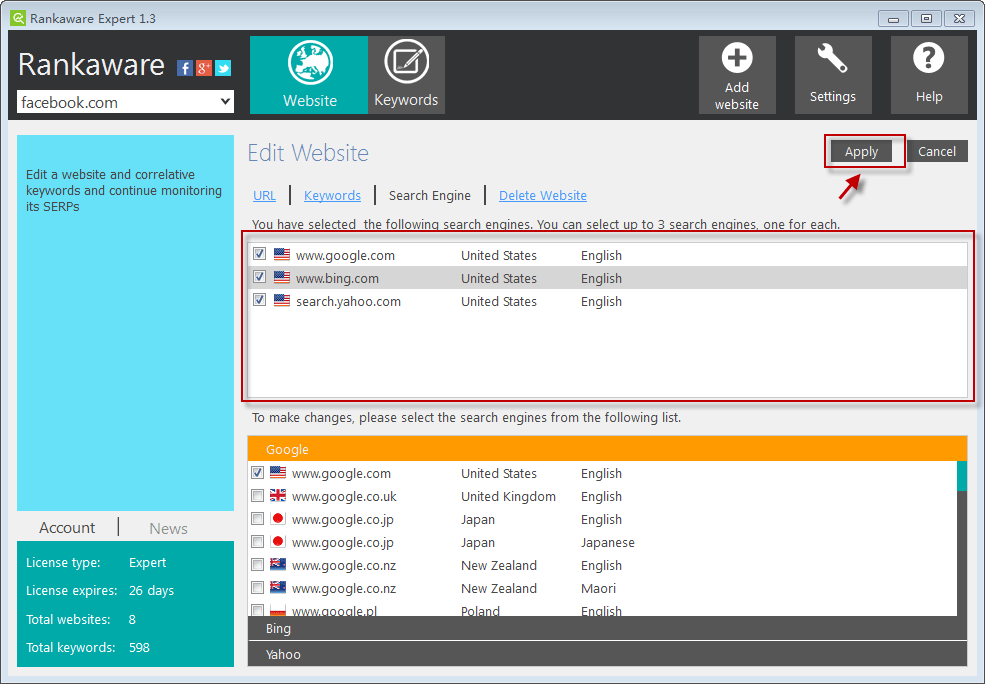This screenshot has width=986, height=685.
Task: Collapse the Google engines section
Action: click(x=607, y=449)
